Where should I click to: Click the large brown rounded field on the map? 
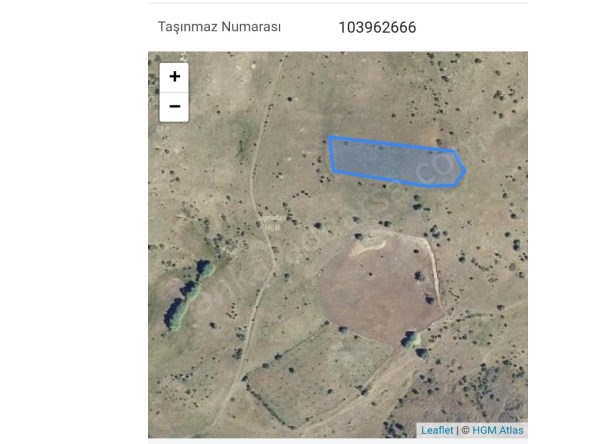(x=378, y=289)
